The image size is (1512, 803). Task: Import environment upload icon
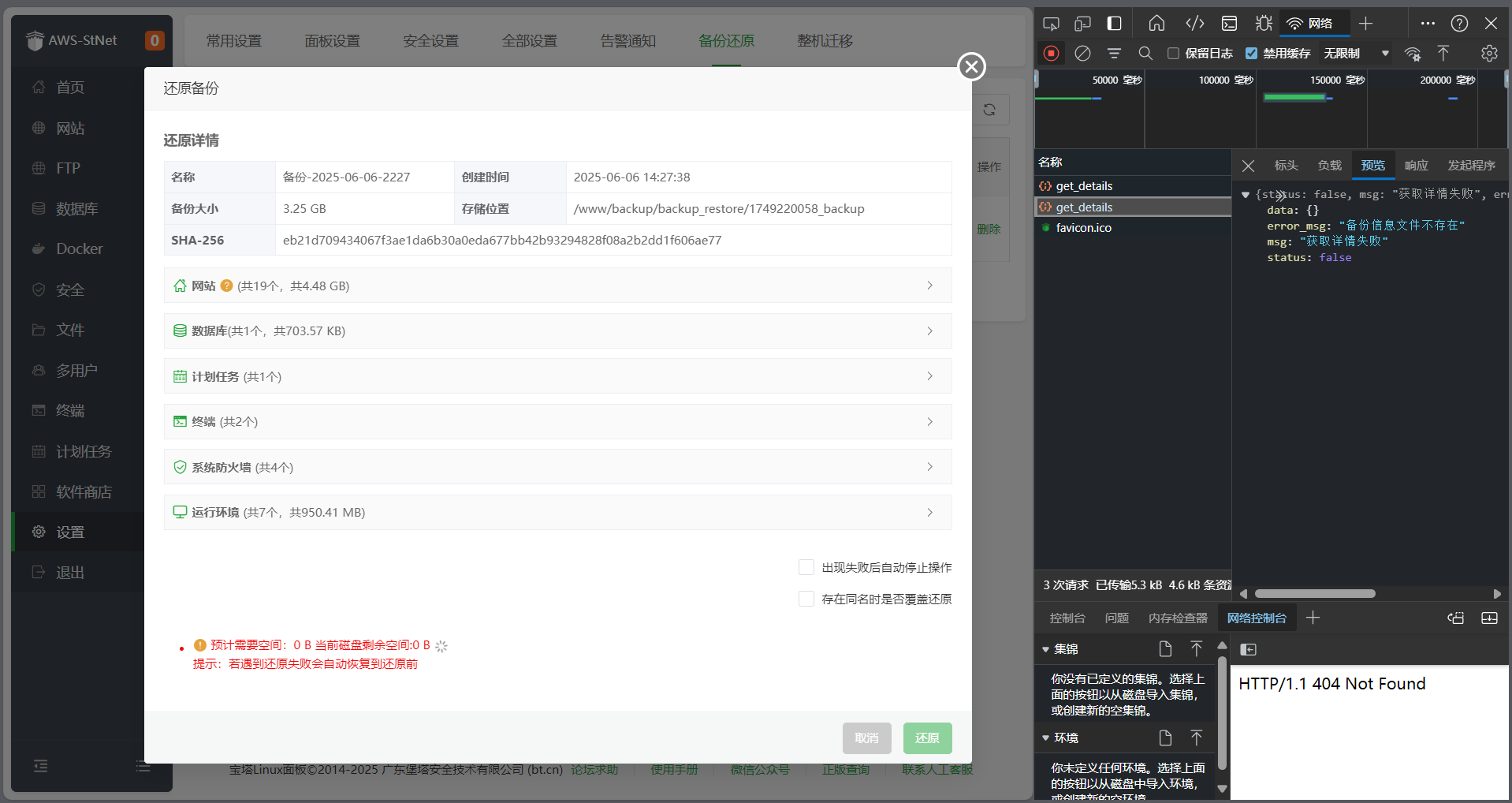click(x=1196, y=738)
